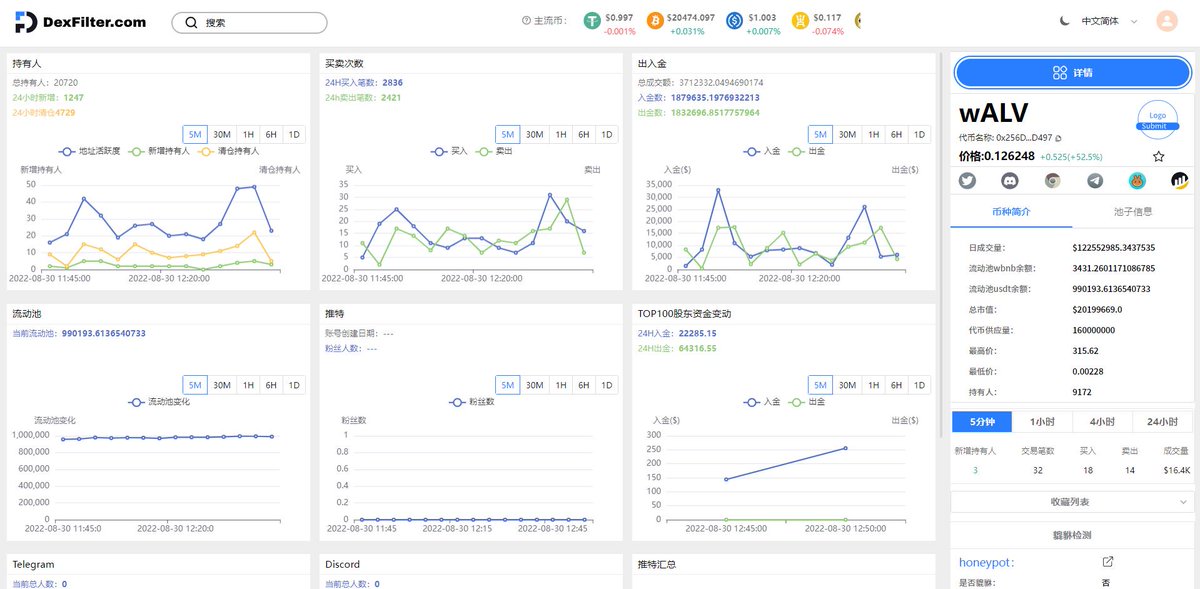The width and height of the screenshot is (1200, 589).
Task: Click the blue USDC coin icon
Action: point(734,21)
